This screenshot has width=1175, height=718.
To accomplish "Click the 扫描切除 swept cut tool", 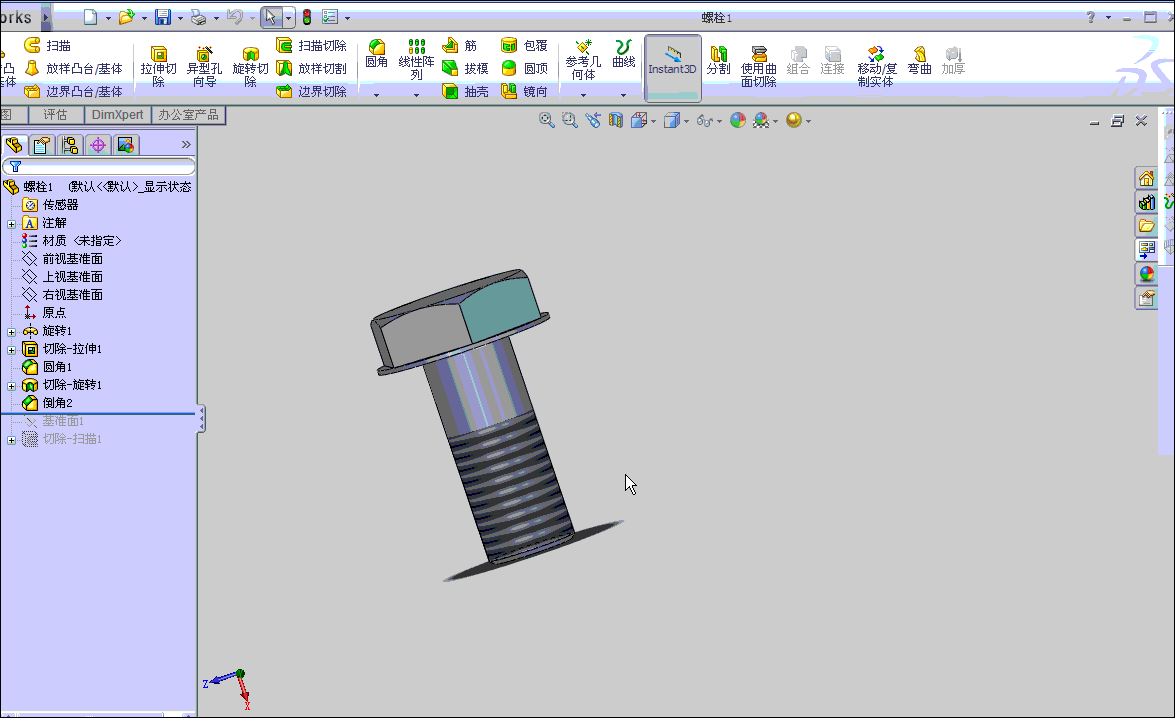I will pos(311,46).
